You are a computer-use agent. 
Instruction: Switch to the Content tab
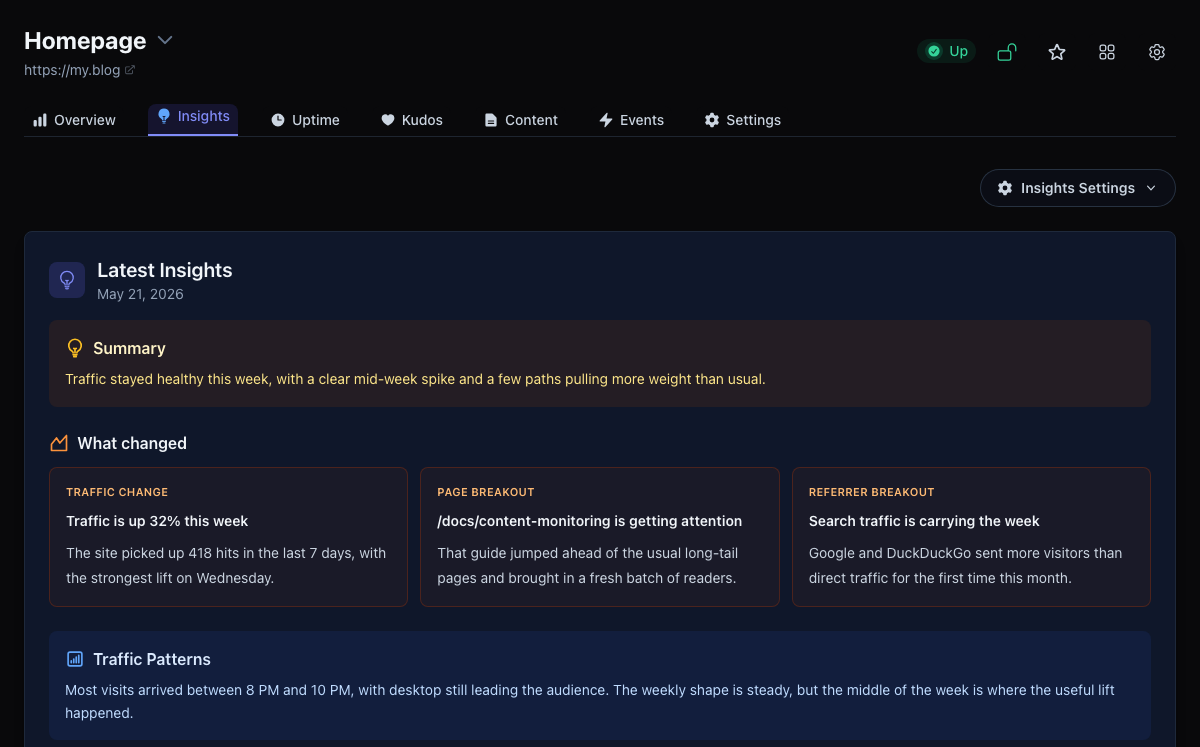(521, 120)
